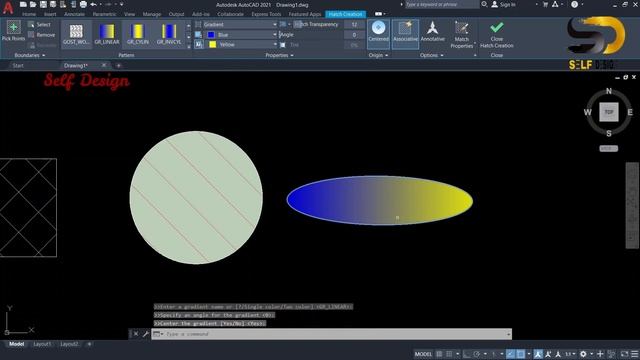Click the Save icon in Quick Access toolbar

[43, 4]
